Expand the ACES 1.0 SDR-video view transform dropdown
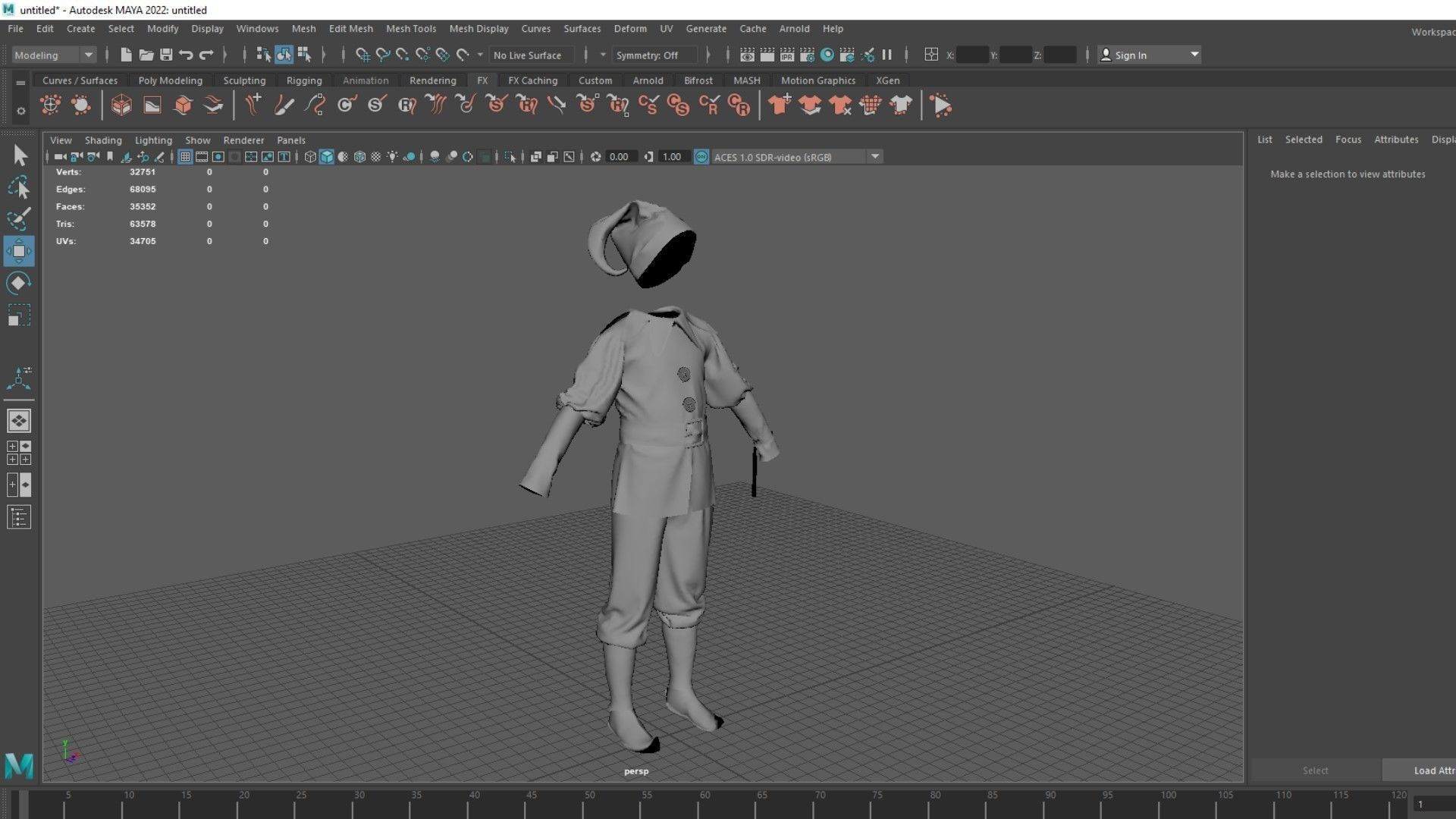This screenshot has height=819, width=1456. (x=875, y=157)
